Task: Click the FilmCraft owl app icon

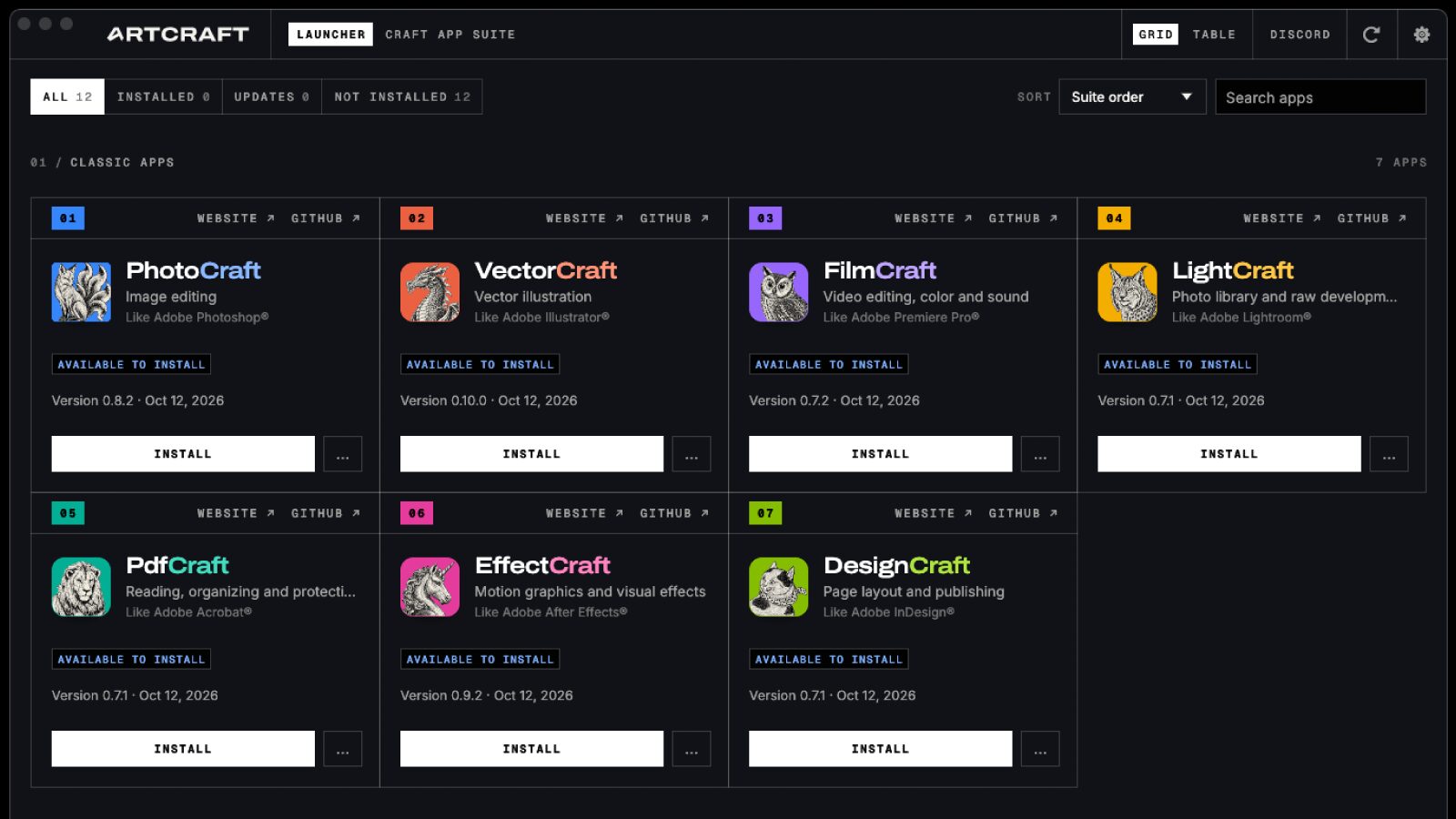Action: click(778, 292)
